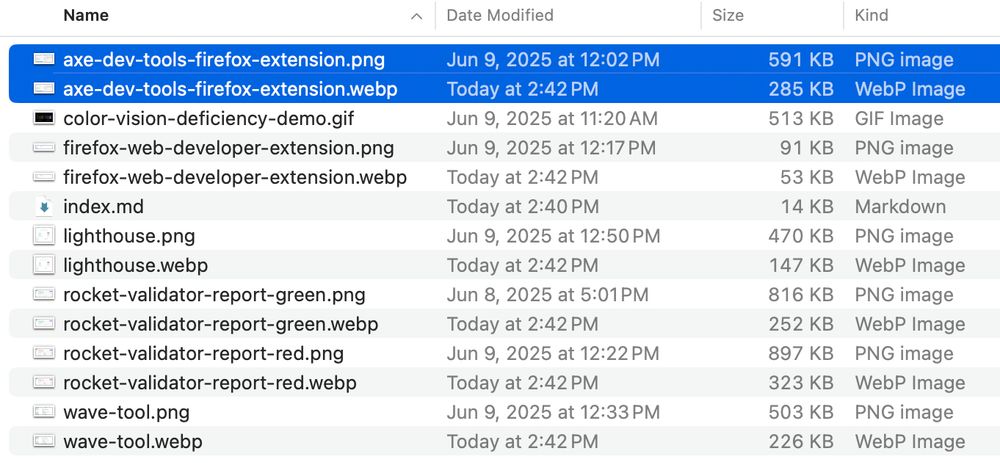
Task: Click the color-vision-deficiency-demo.gif file icon
Action: point(43,118)
